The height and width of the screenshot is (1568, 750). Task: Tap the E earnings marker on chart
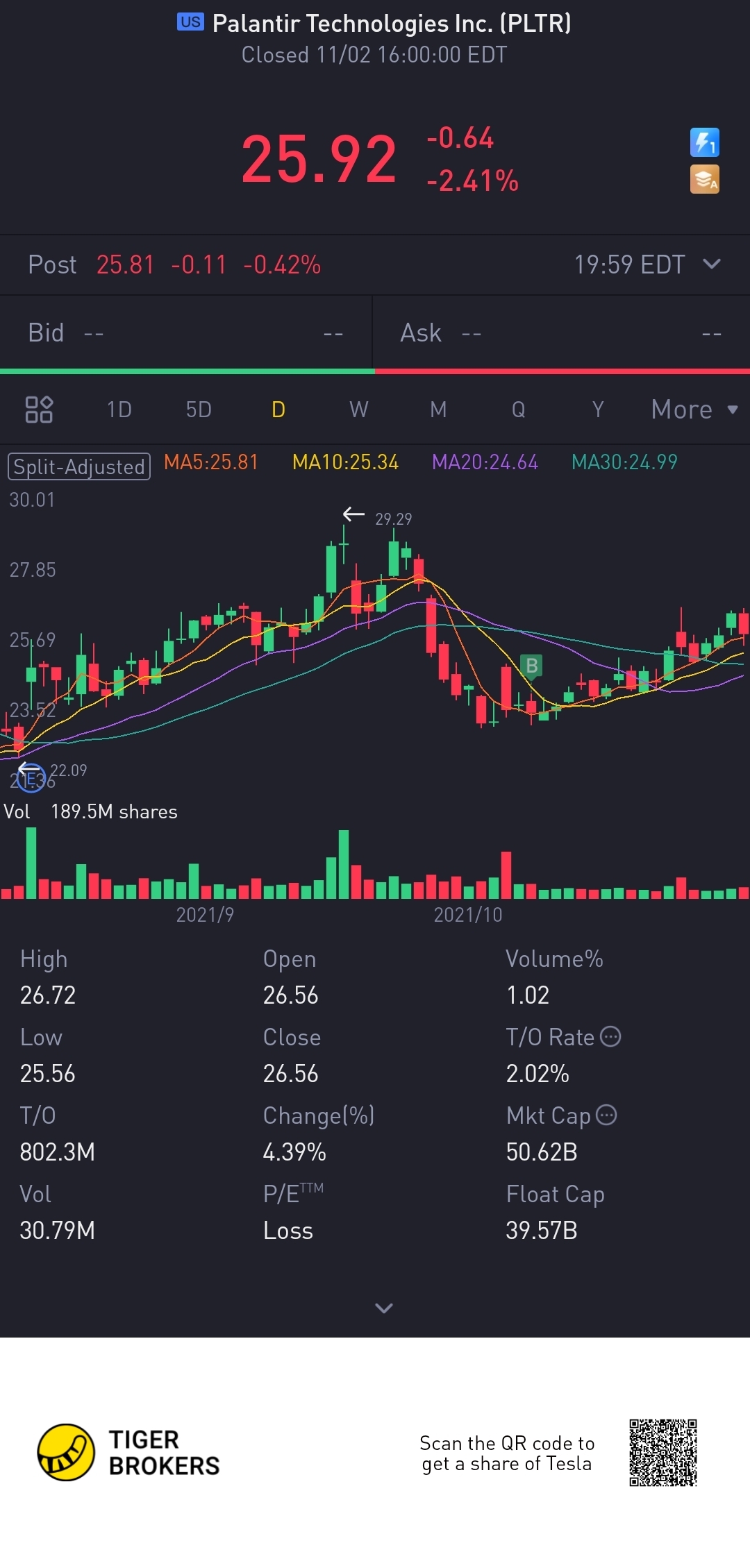click(31, 778)
